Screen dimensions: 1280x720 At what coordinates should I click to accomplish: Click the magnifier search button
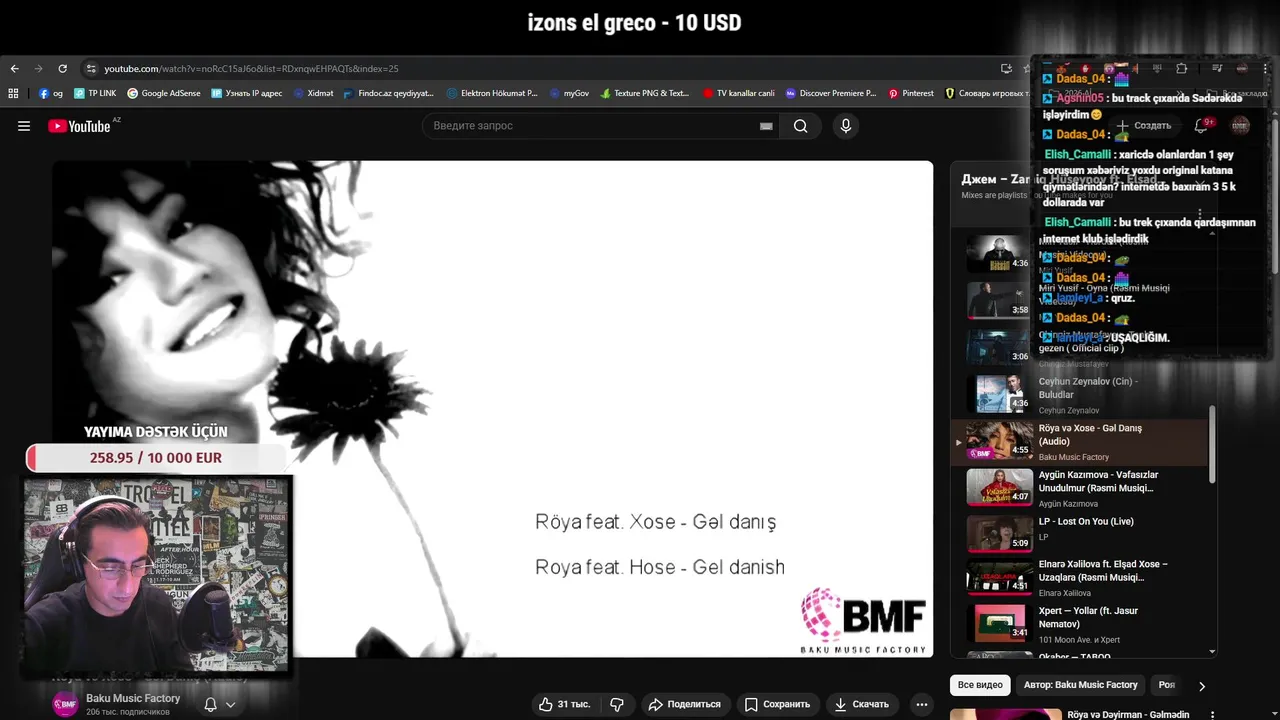click(x=801, y=126)
